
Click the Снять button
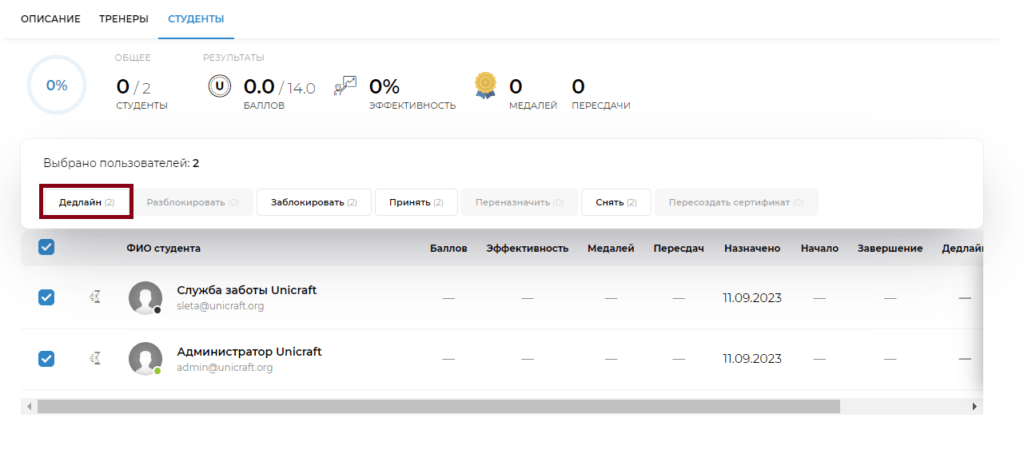pyautogui.click(x=616, y=202)
